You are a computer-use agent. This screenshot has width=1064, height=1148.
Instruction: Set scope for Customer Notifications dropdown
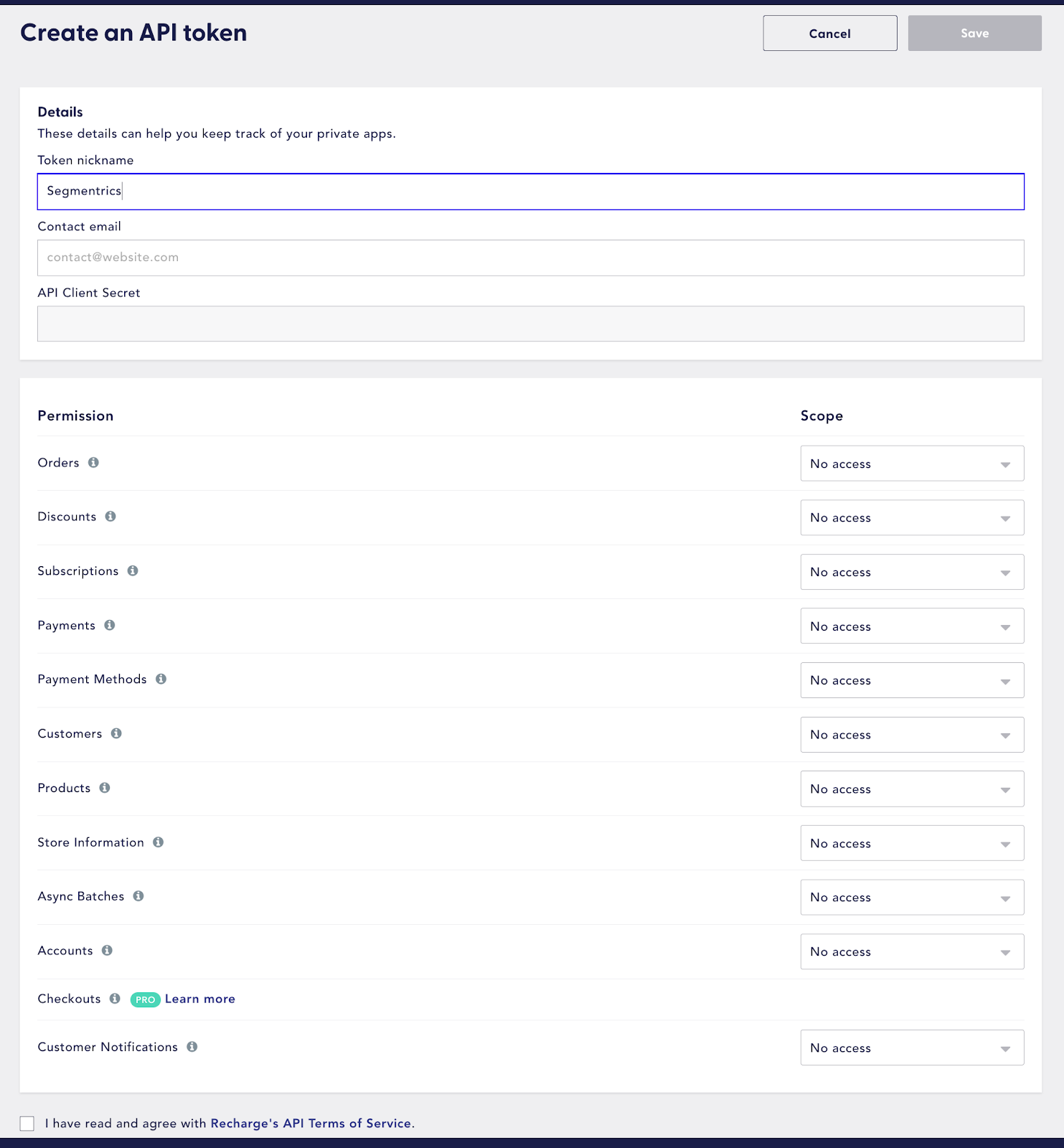click(x=911, y=1048)
